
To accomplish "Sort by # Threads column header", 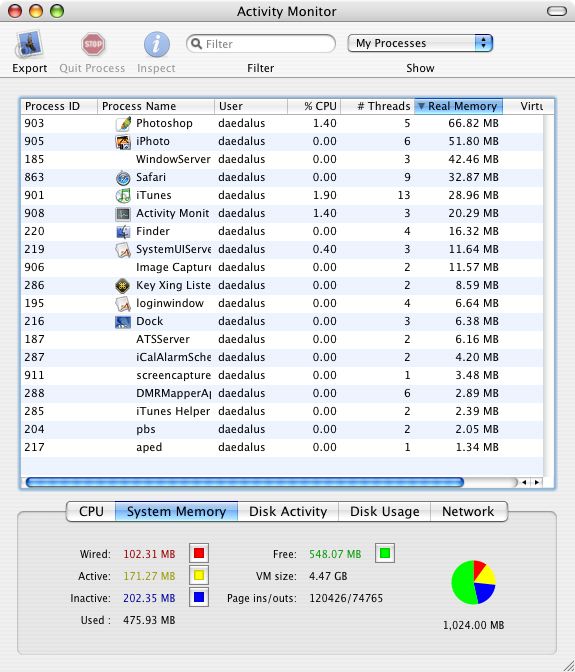I will click(377, 106).
